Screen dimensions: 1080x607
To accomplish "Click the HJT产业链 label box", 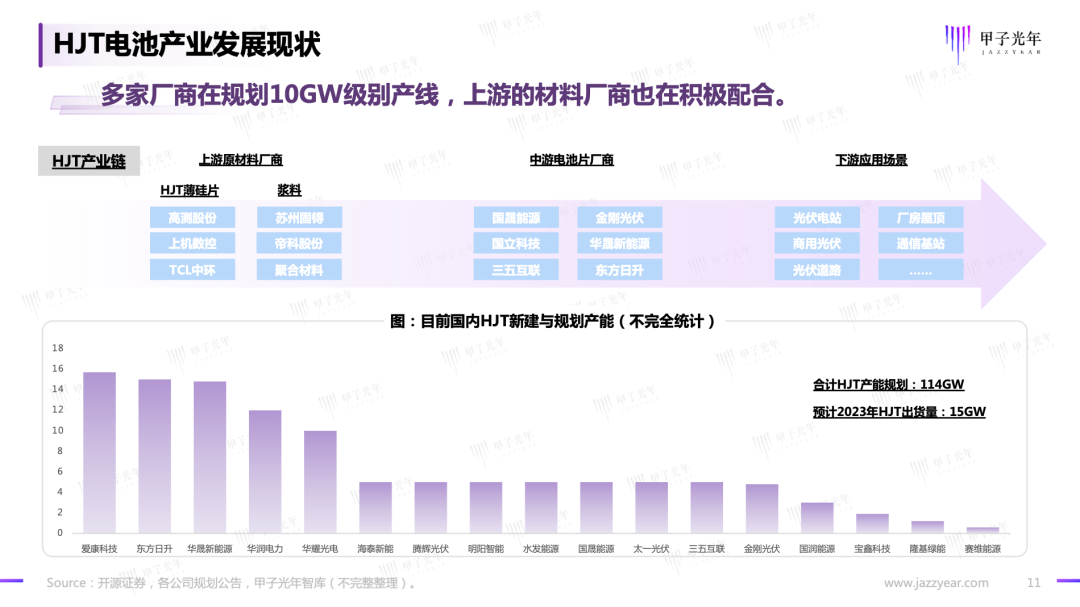I will point(89,161).
